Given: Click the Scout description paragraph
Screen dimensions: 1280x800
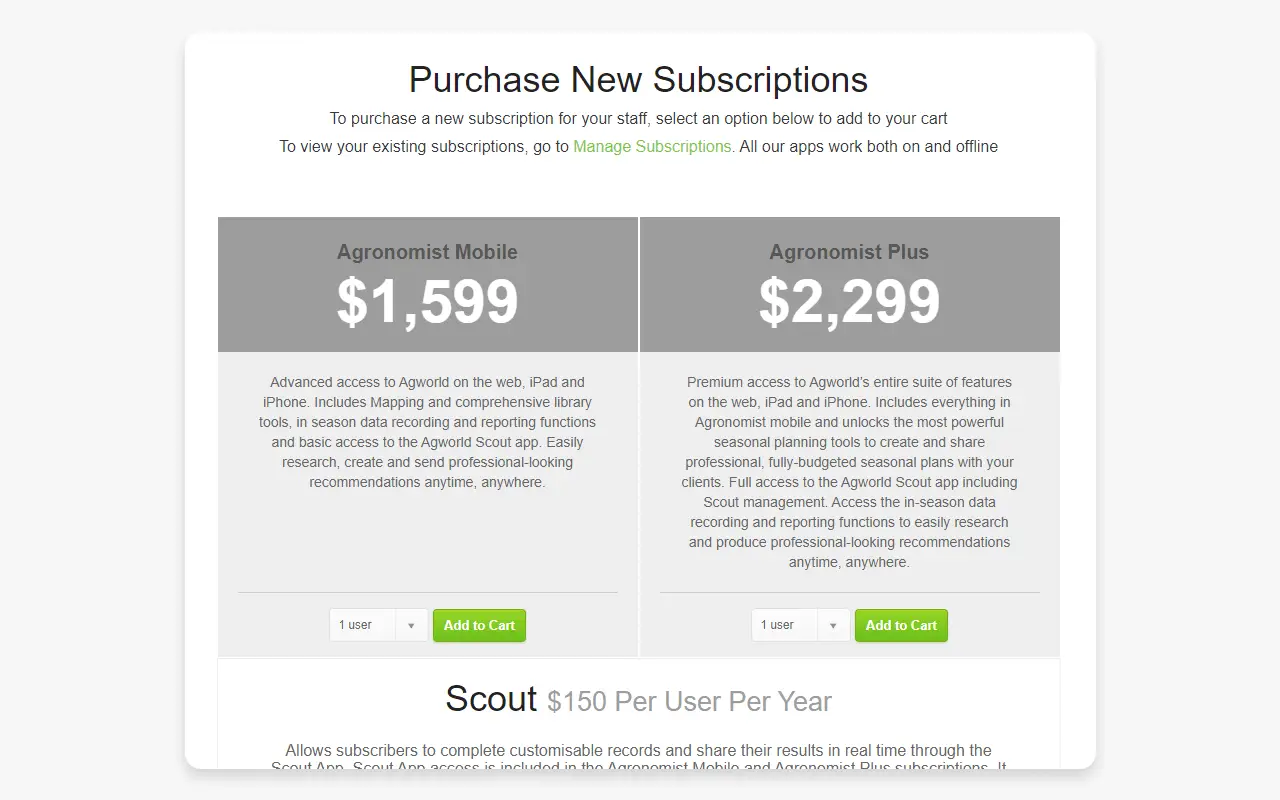Looking at the screenshot, I should 638,759.
